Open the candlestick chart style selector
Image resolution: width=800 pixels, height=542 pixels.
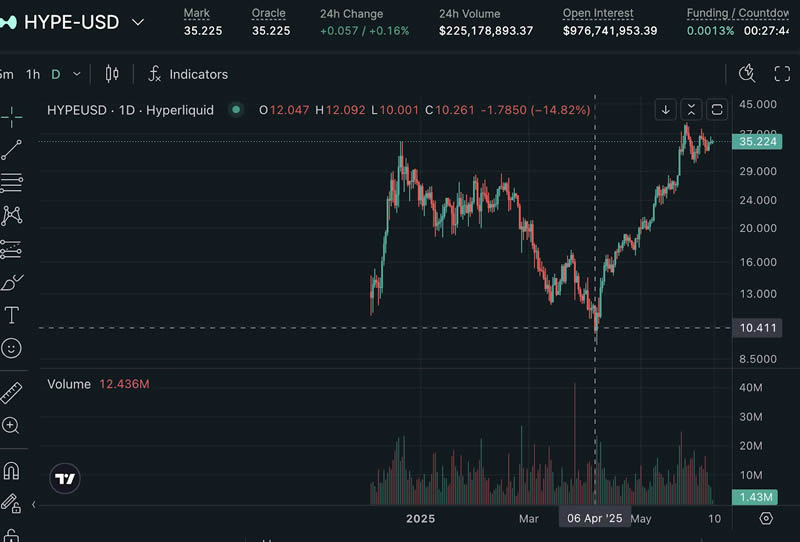point(111,74)
